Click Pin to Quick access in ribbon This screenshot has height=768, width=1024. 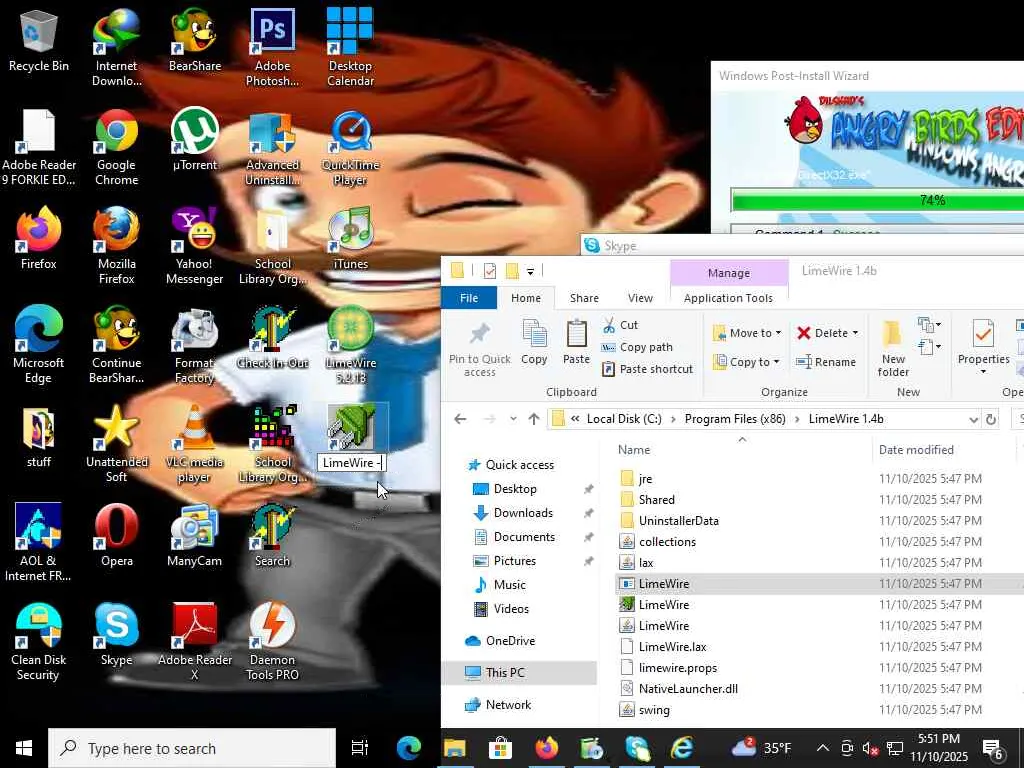(480, 350)
